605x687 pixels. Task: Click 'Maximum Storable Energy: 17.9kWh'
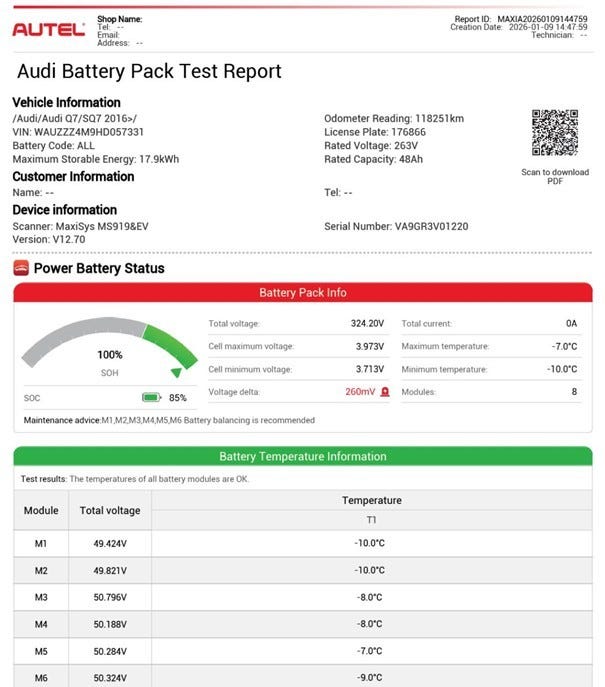[96, 159]
